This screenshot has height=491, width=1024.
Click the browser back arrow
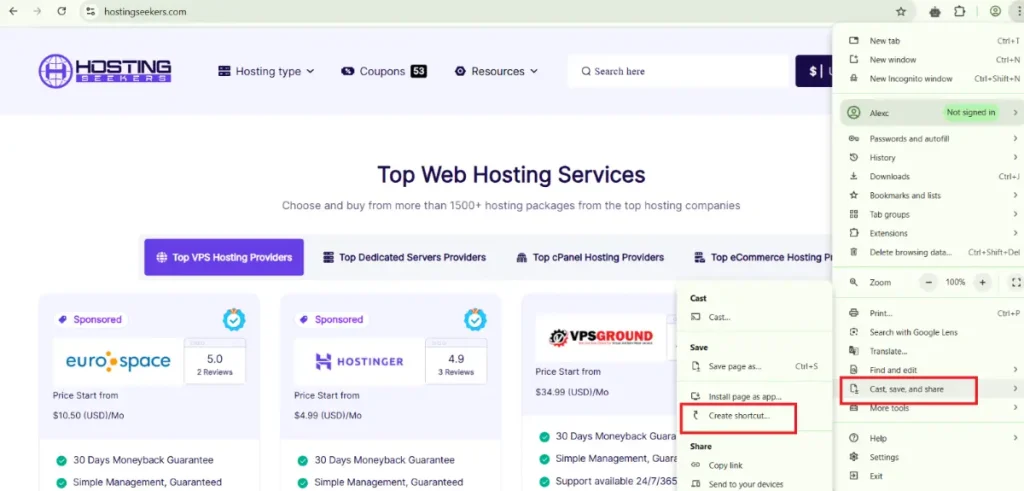[13, 11]
